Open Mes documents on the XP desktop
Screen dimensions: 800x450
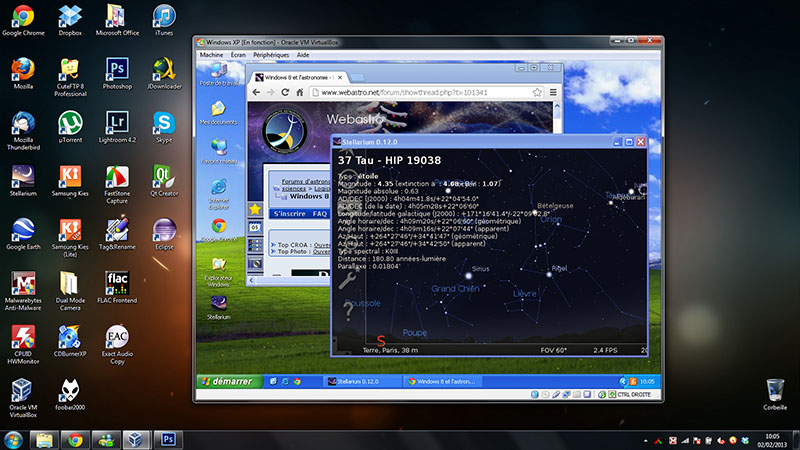tap(219, 113)
